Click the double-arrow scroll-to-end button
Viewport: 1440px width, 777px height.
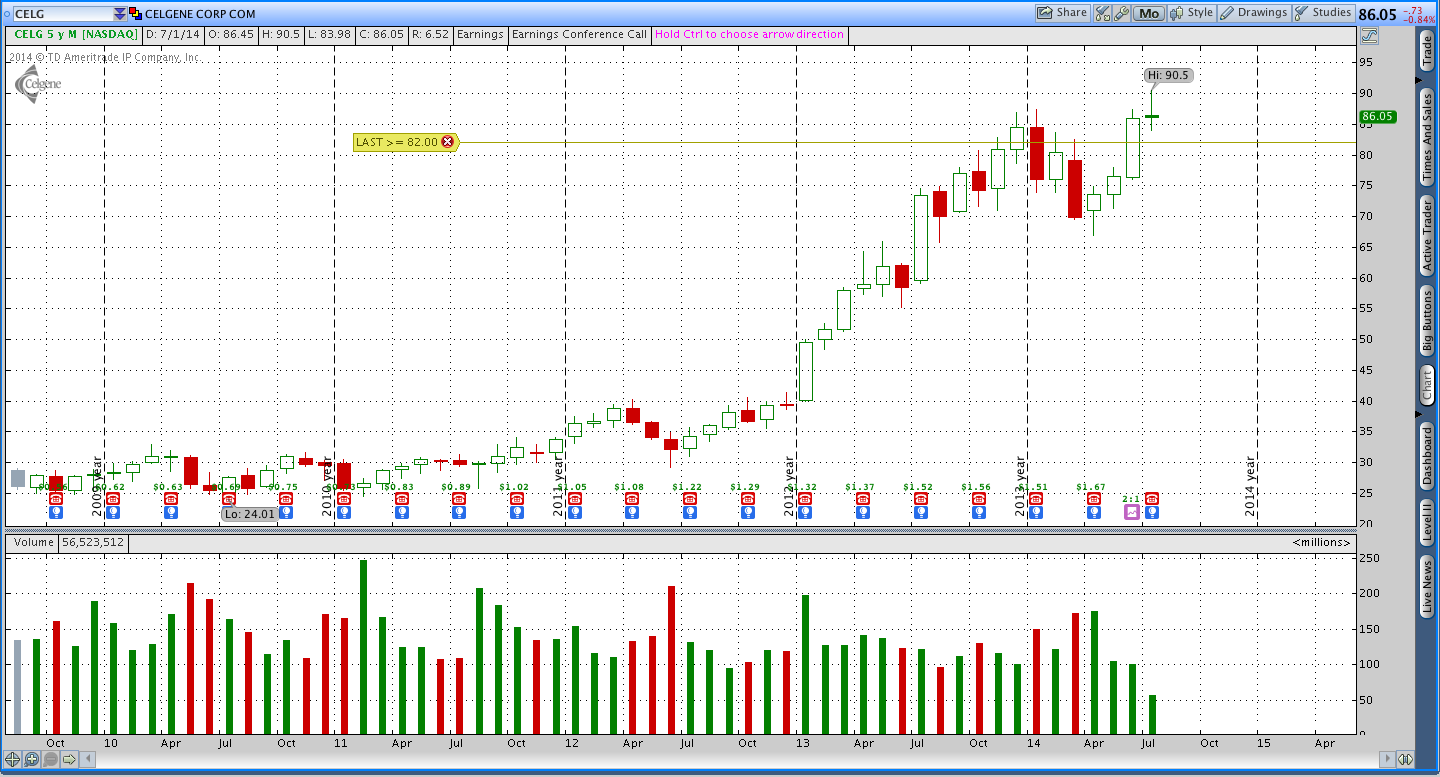[x=1405, y=760]
